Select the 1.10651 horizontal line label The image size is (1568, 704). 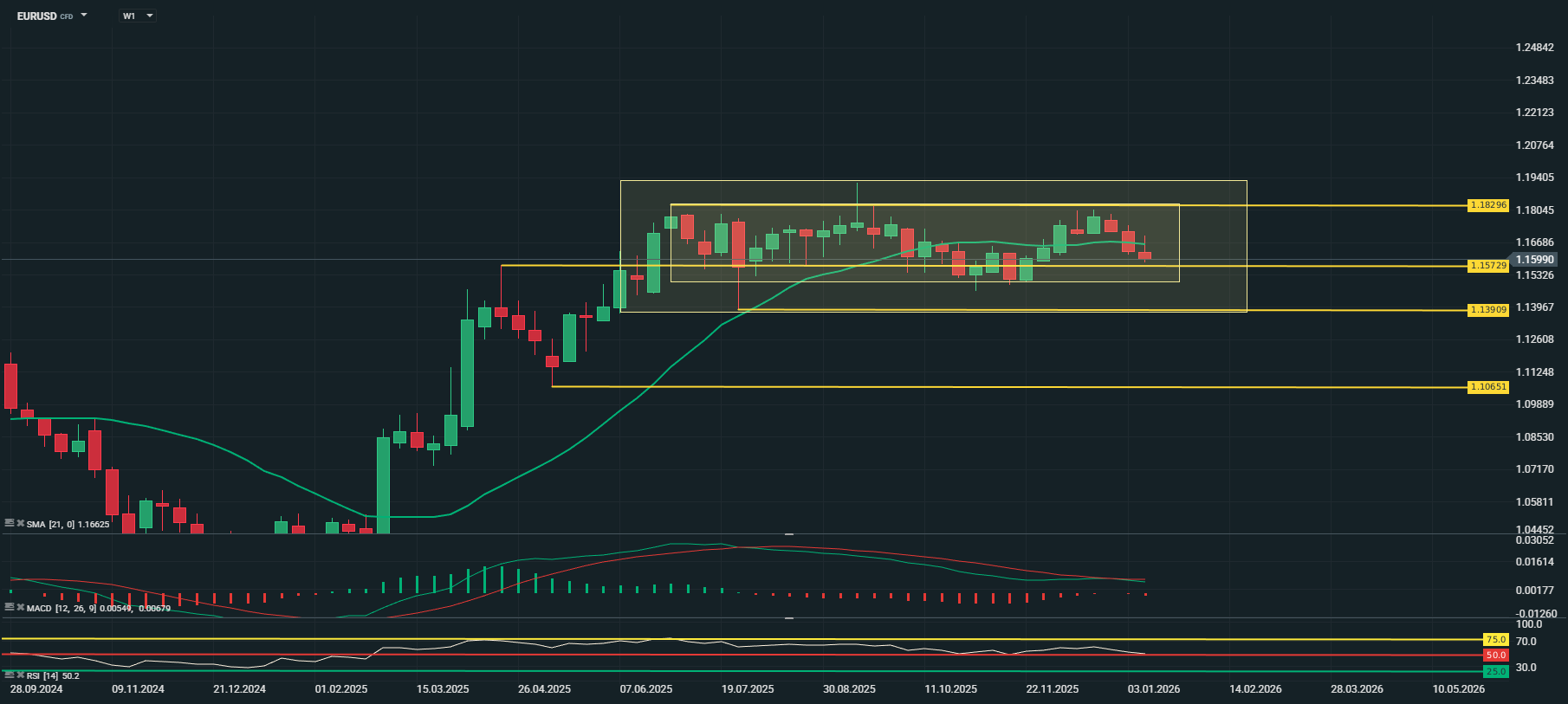[1488, 387]
